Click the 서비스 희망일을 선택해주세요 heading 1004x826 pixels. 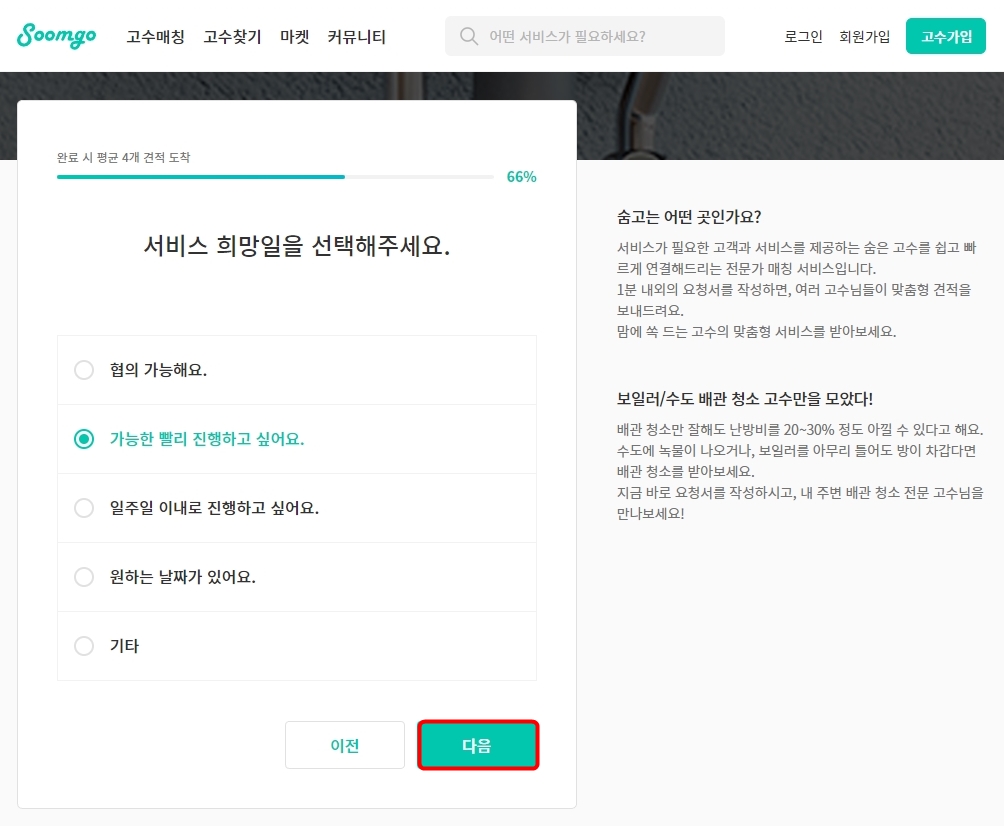(x=297, y=244)
